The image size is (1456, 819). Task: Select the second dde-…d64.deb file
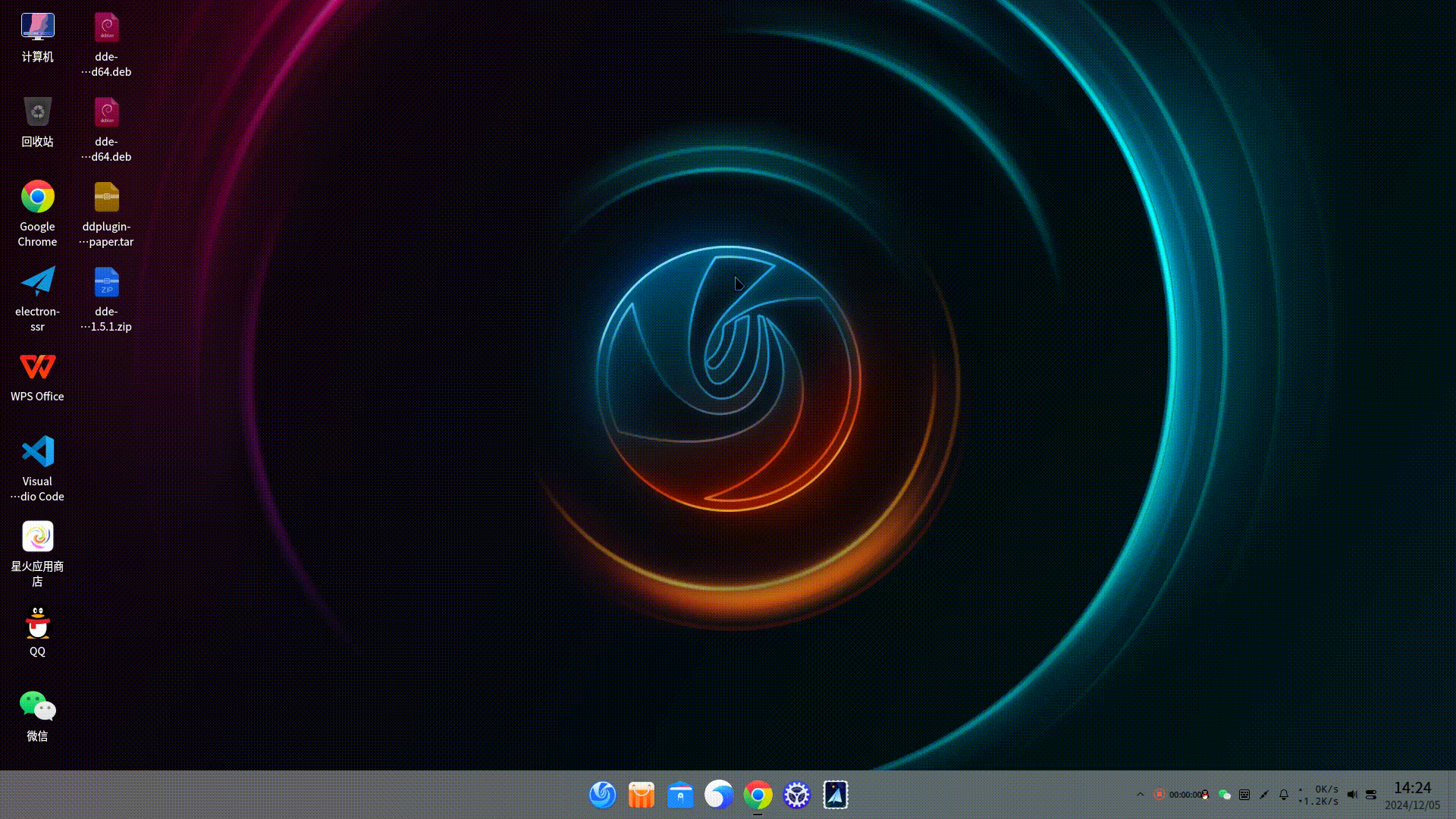pos(107,130)
